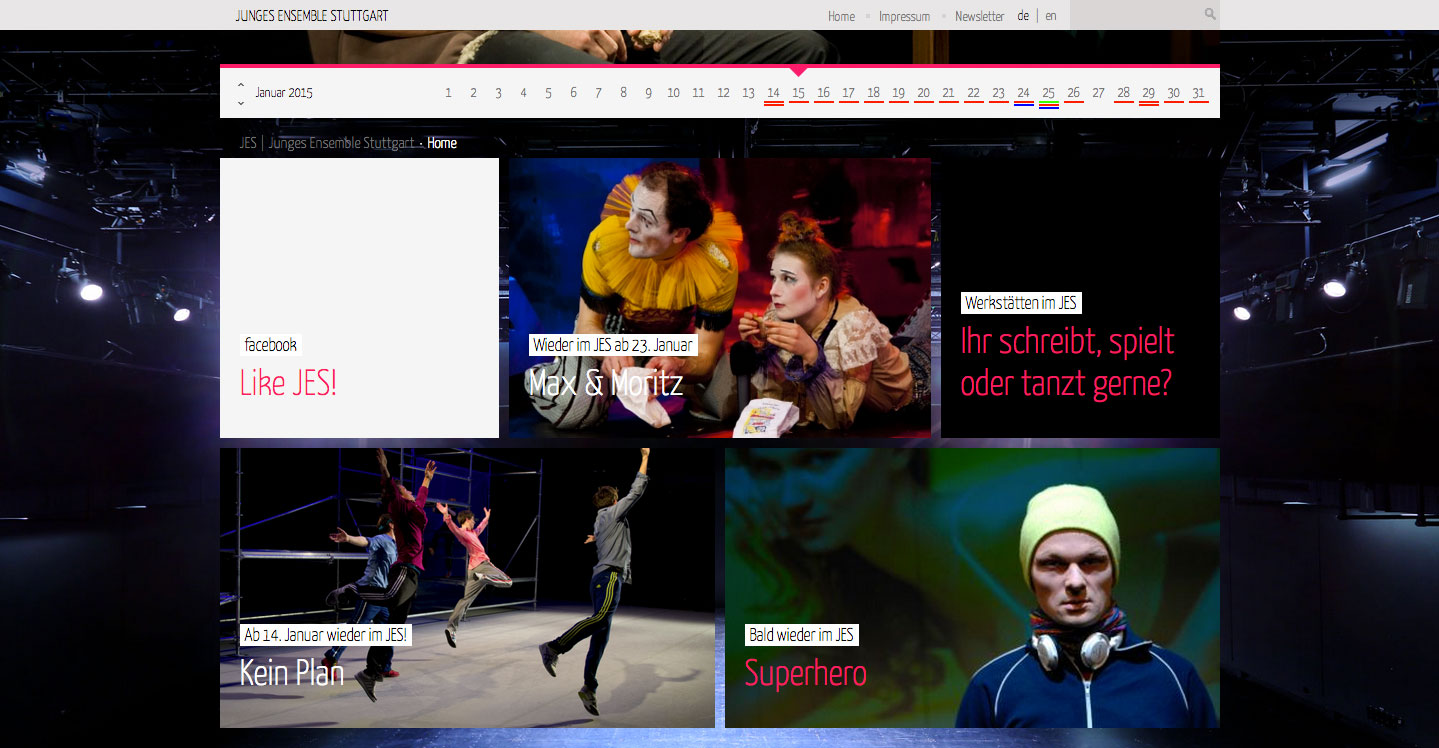Click the Bald wieder im JES label
The image size is (1439, 748).
[801, 635]
